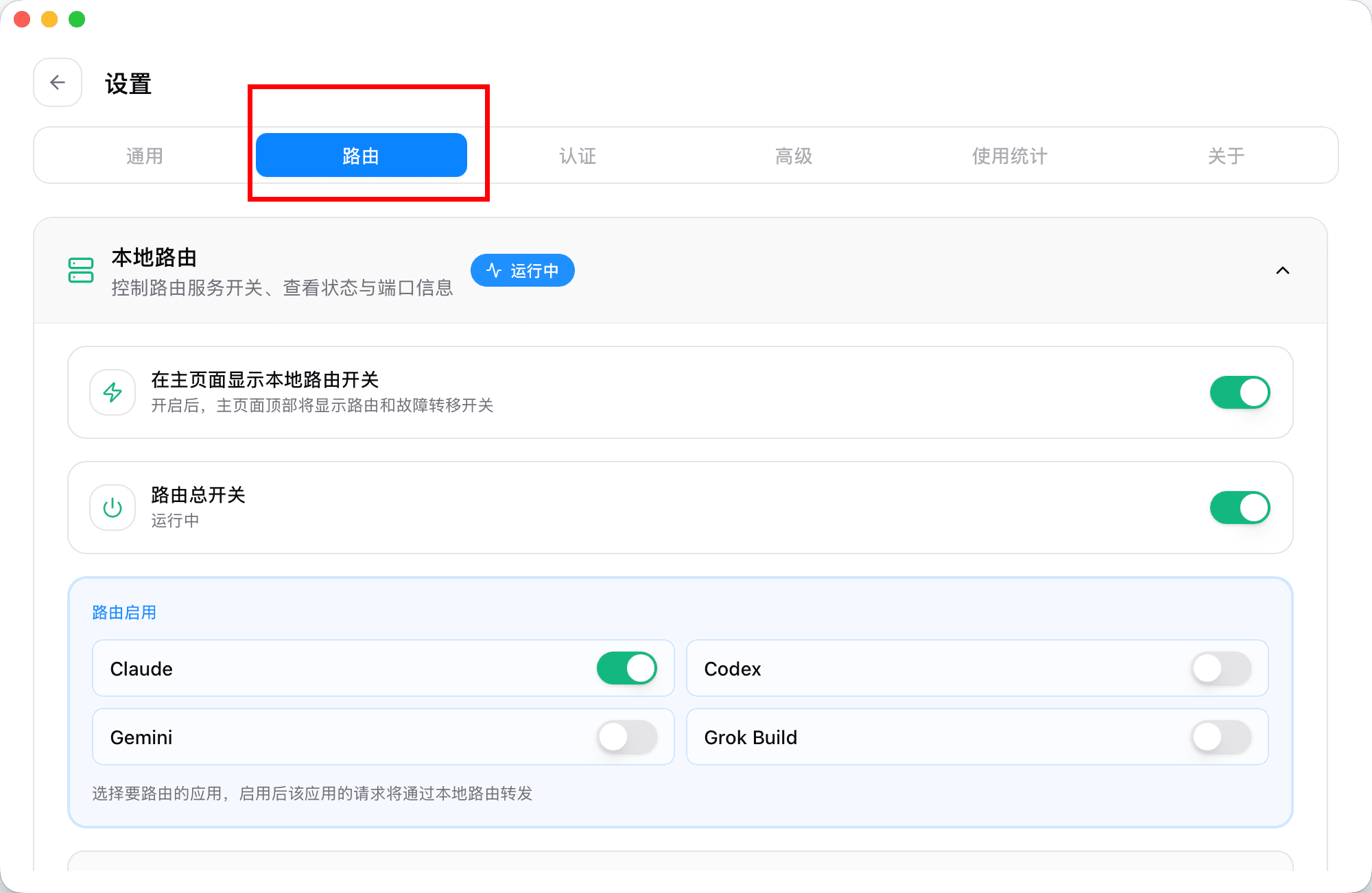Click the lightning bolt icon
Screen dimensions: 1372x893
[x=113, y=392]
